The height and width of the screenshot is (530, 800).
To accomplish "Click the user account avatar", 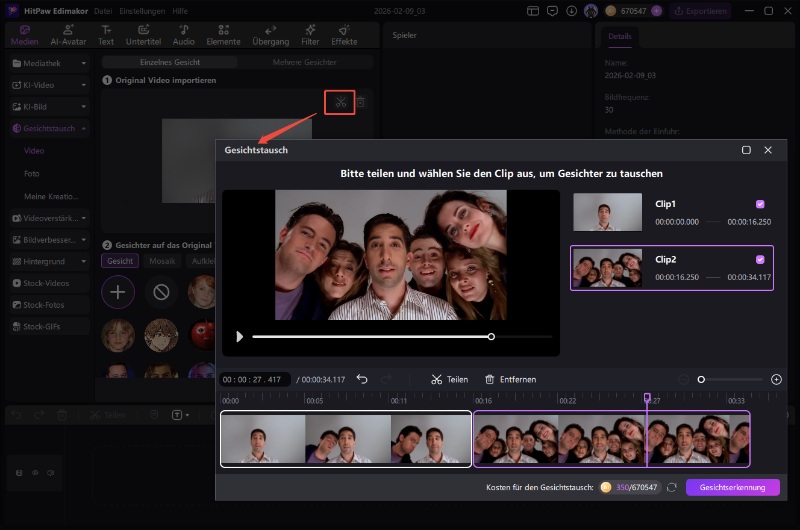I will tap(591, 11).
